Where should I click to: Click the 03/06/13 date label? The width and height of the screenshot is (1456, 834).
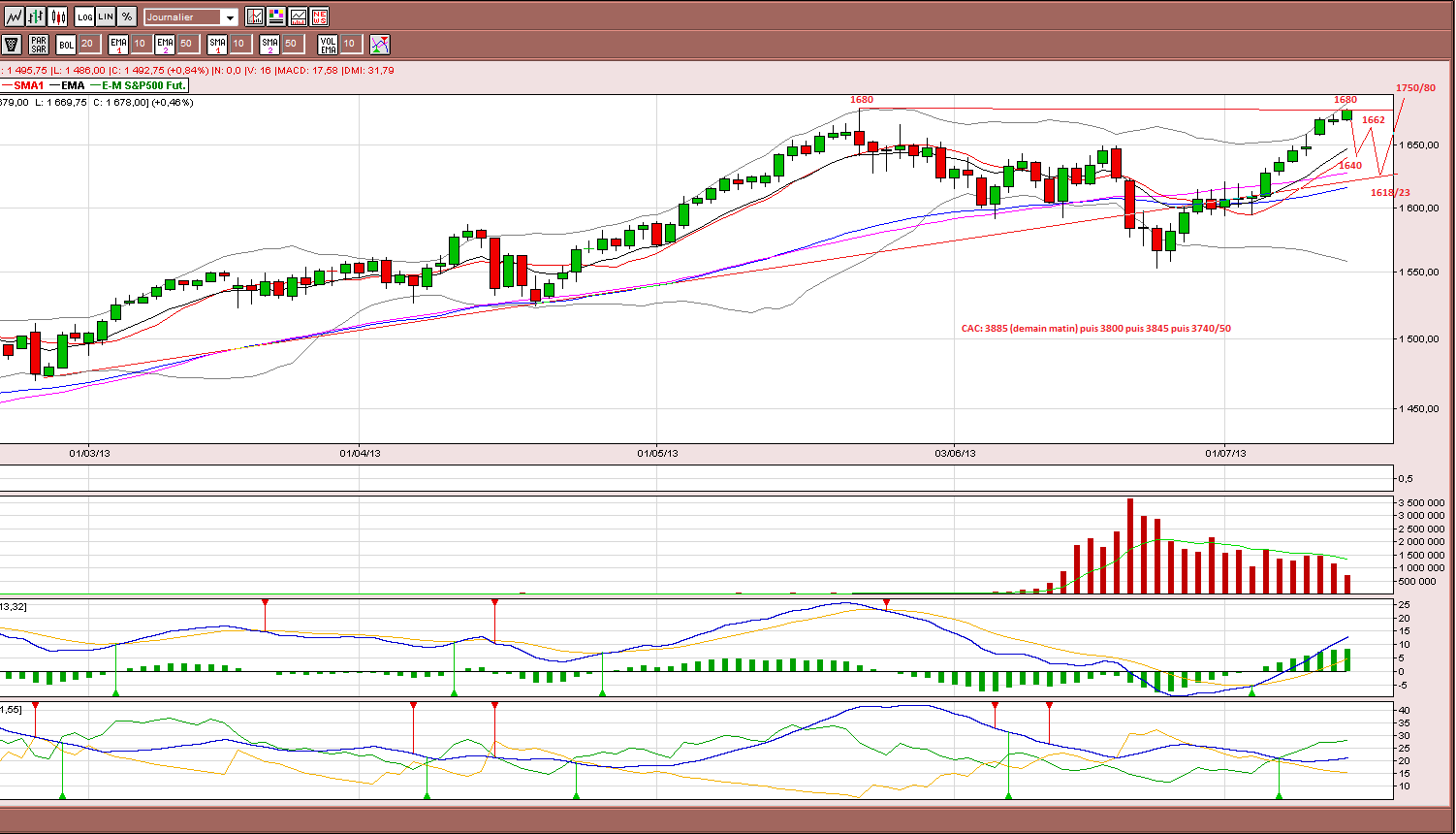[x=955, y=453]
